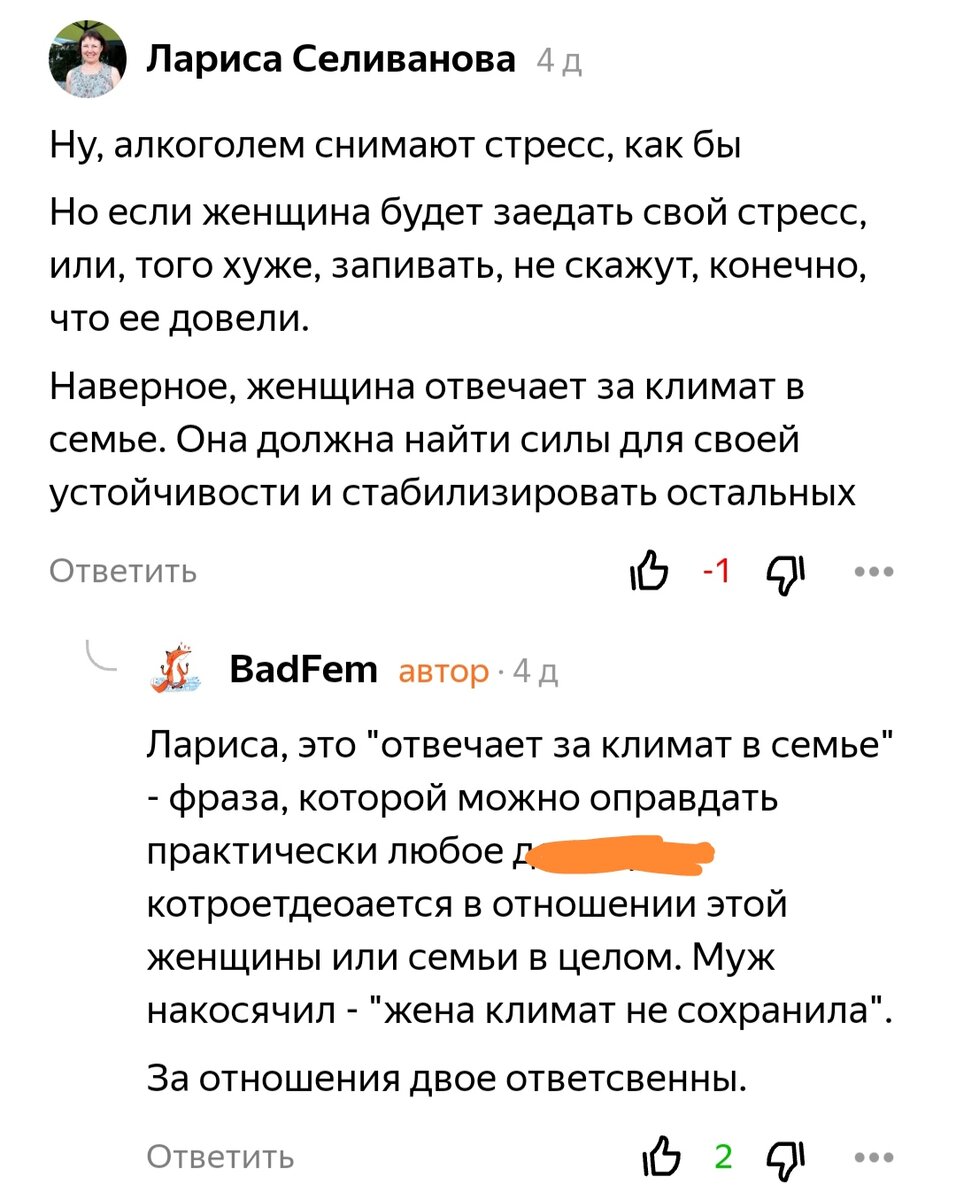This screenshot has width=956, height=1200.
Task: Reply to Лариса Селиванова using Ответить
Action: pos(122,571)
